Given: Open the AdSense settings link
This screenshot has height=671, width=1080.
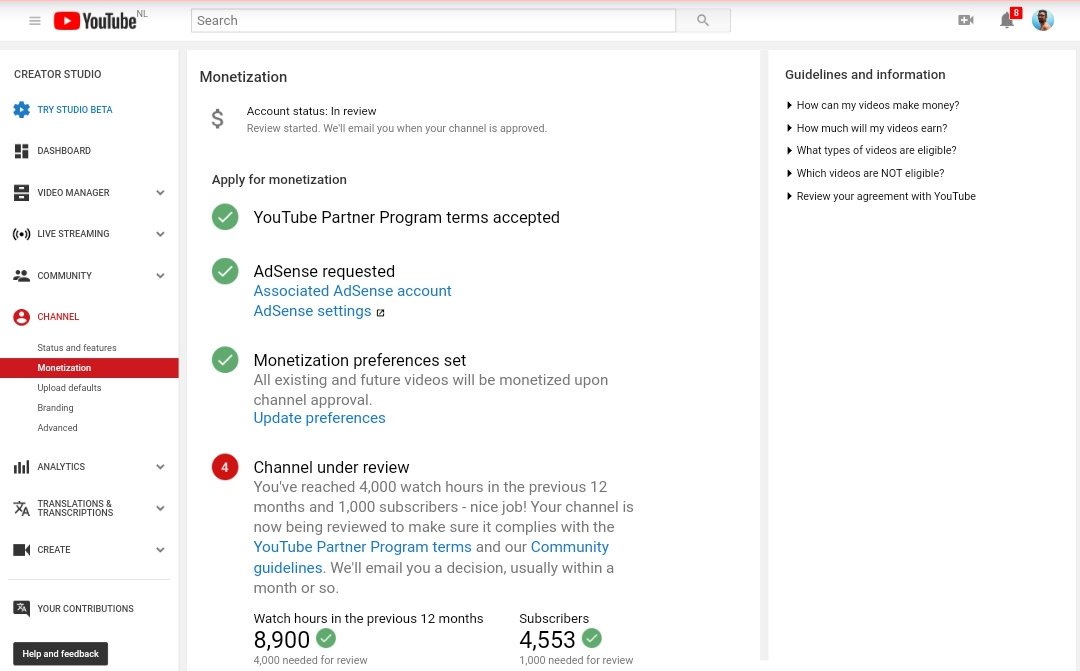Looking at the screenshot, I should [x=312, y=311].
